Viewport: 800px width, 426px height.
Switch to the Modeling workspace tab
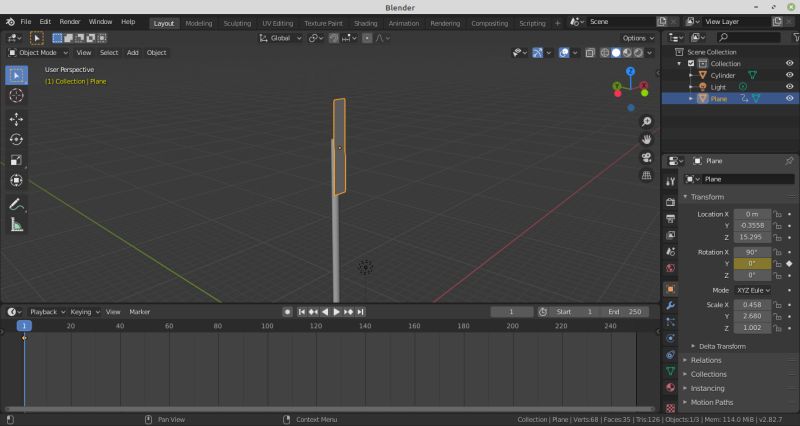click(198, 23)
